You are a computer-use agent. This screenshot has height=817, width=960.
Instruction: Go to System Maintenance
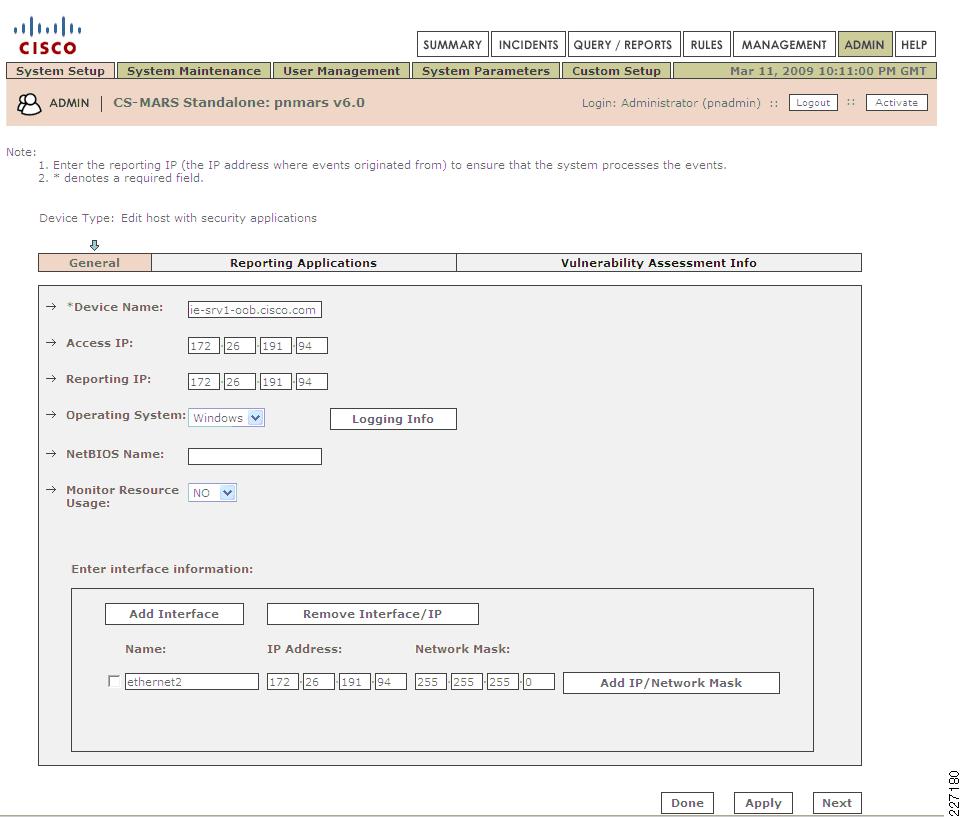193,71
